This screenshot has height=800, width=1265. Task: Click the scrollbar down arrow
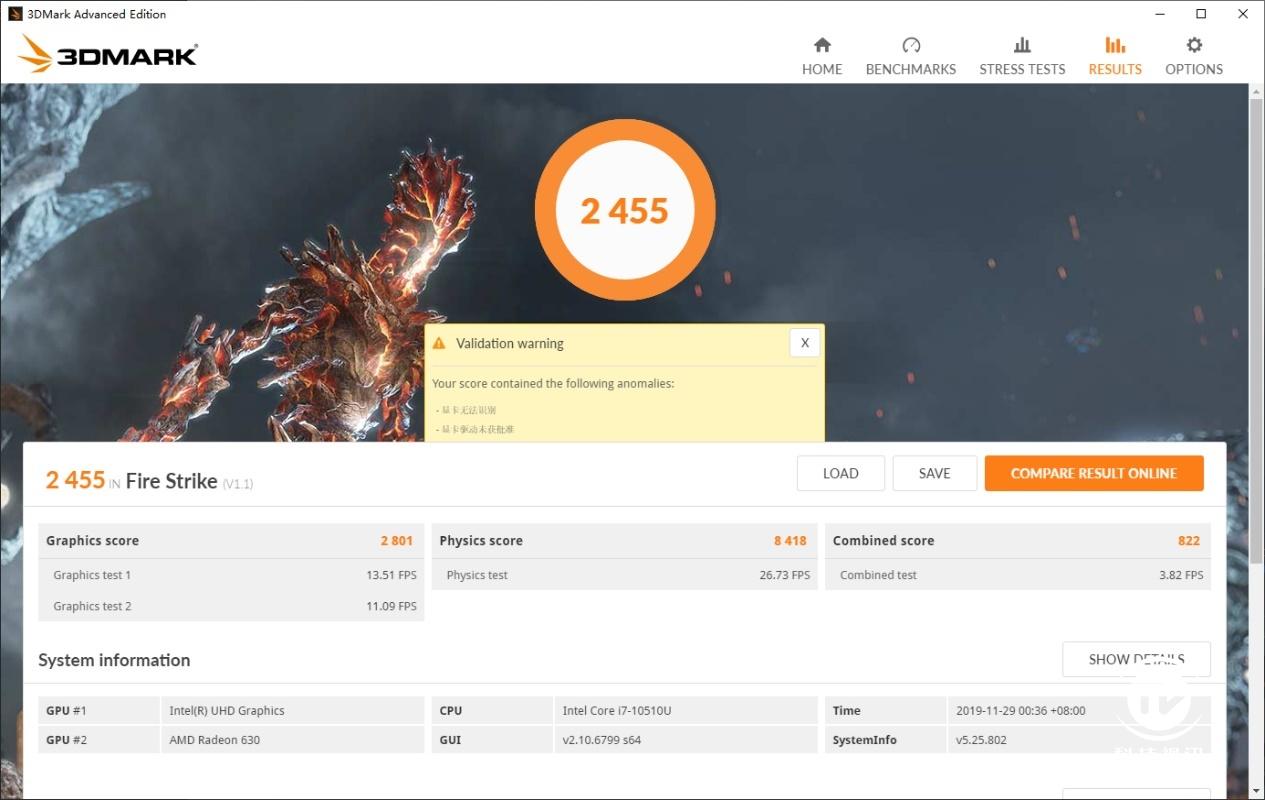[1256, 790]
